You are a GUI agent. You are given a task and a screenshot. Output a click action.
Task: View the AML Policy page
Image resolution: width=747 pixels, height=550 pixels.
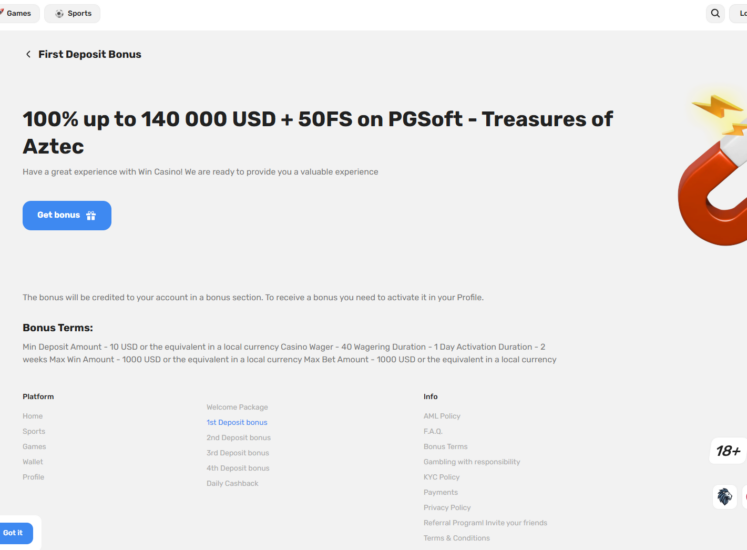(441, 416)
